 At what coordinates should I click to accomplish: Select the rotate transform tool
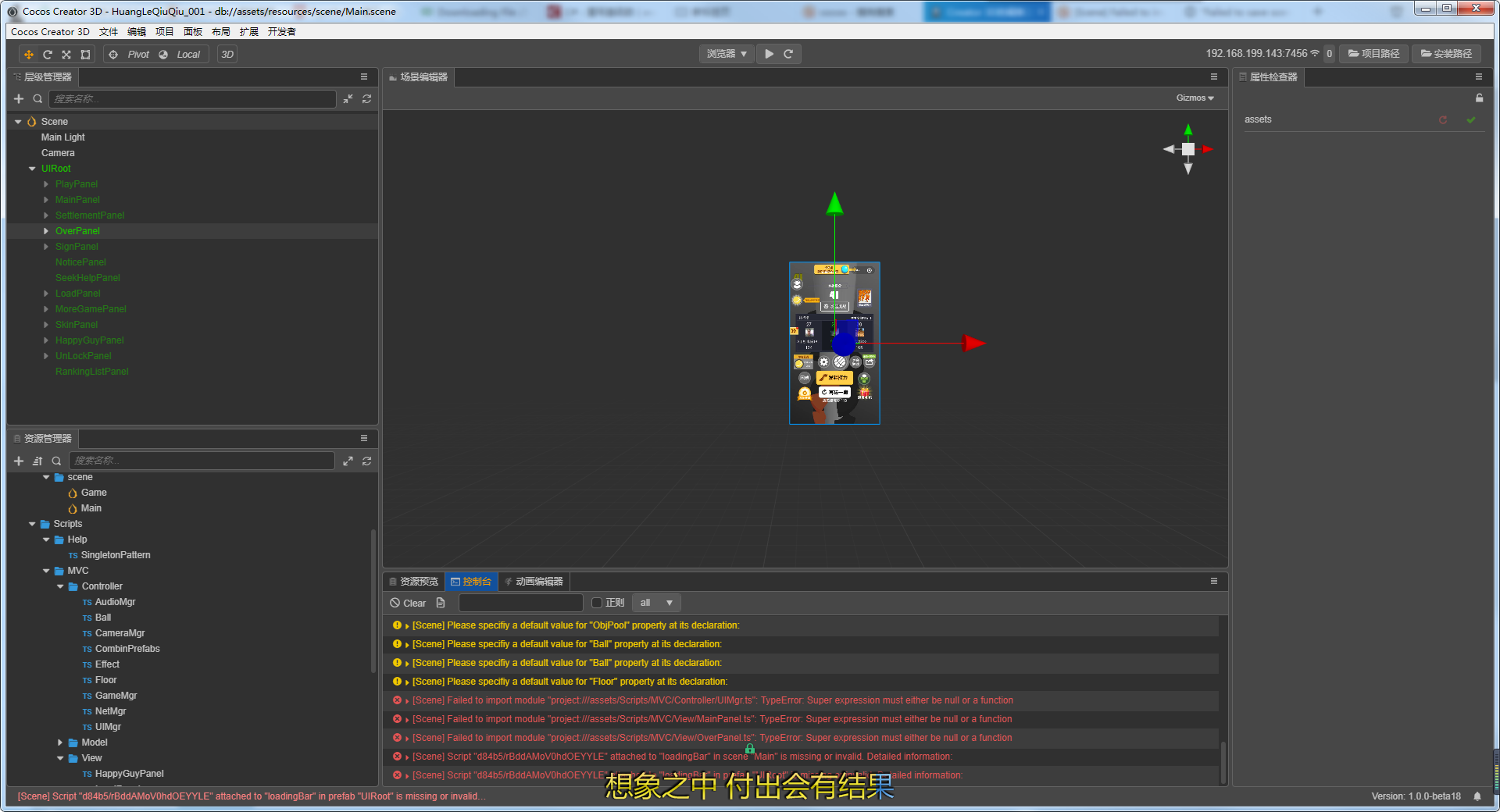(48, 55)
